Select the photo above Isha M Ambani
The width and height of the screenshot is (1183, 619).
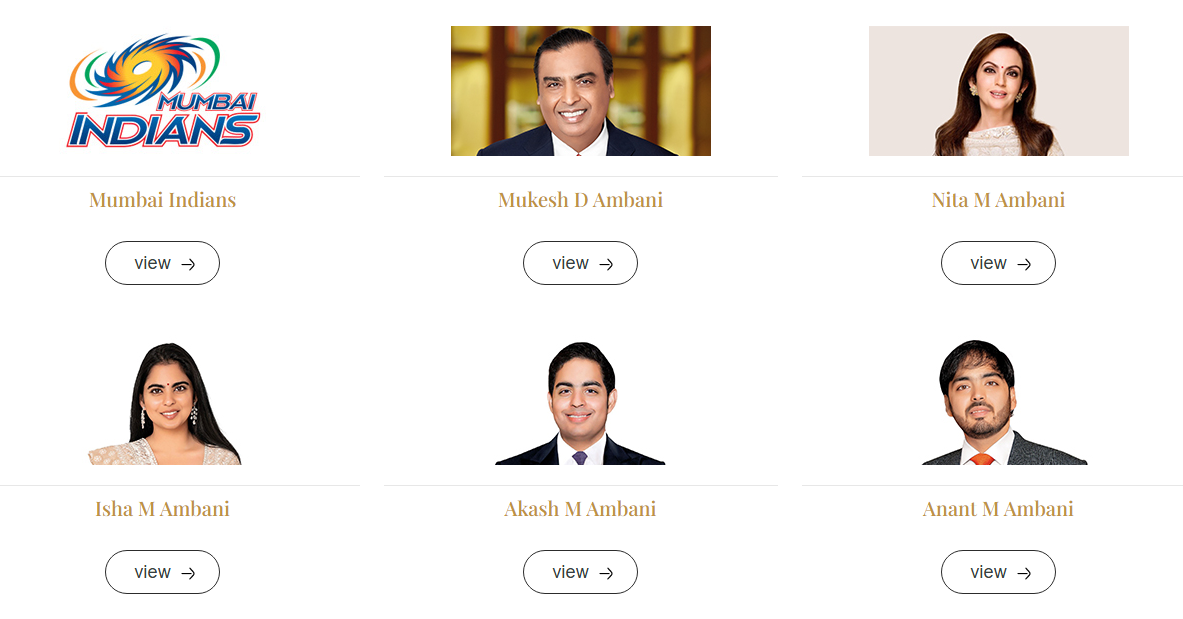(163, 404)
